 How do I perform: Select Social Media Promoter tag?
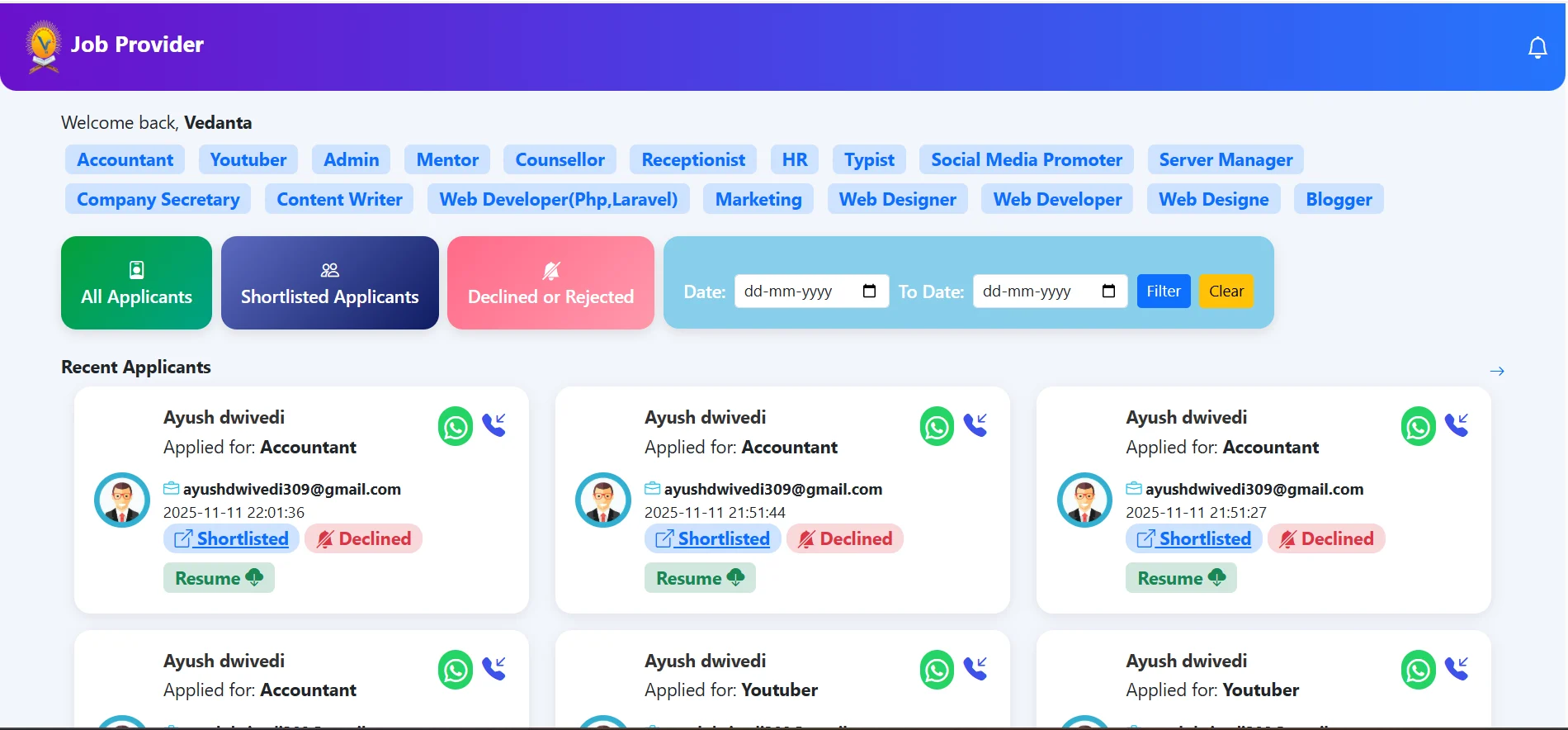click(x=1027, y=159)
